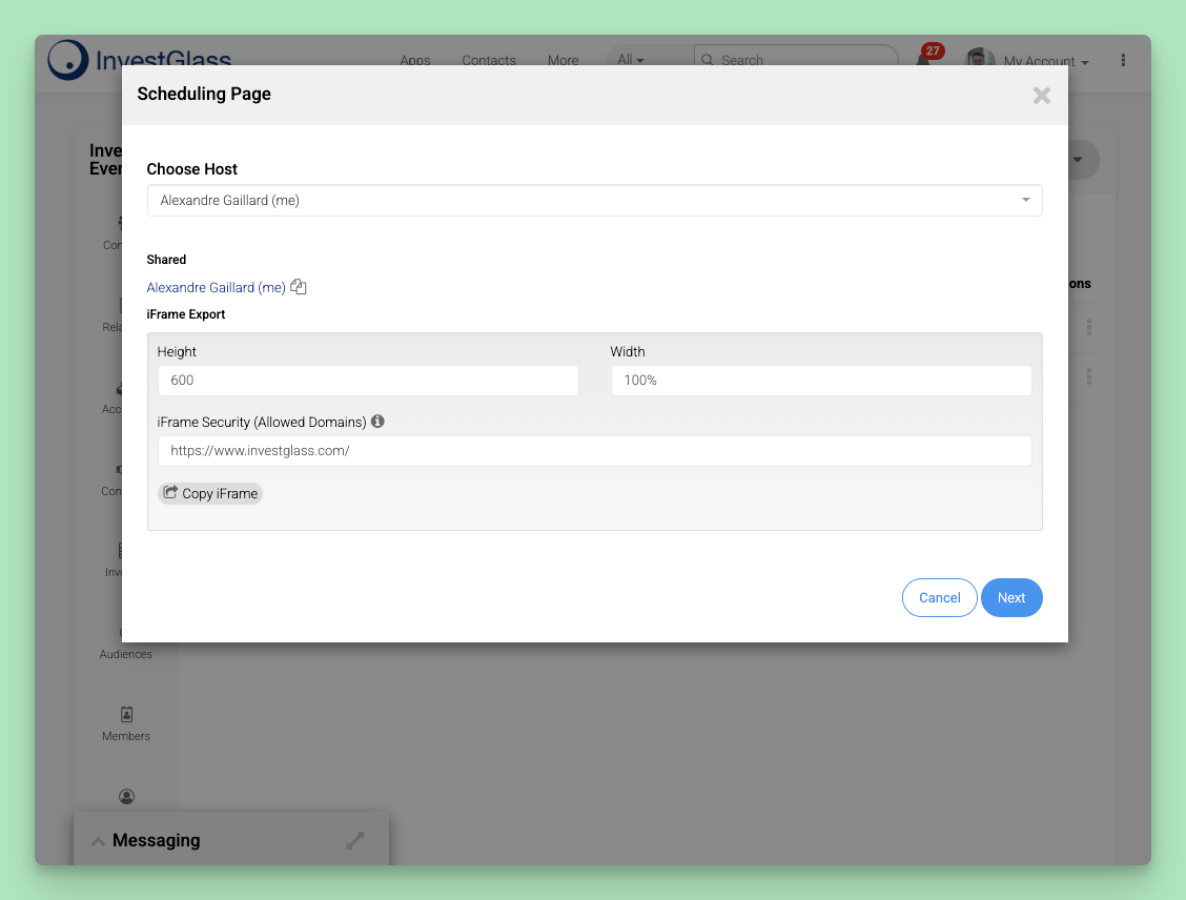1186x900 pixels.
Task: Click the Copy iFrame button
Action: [210, 493]
